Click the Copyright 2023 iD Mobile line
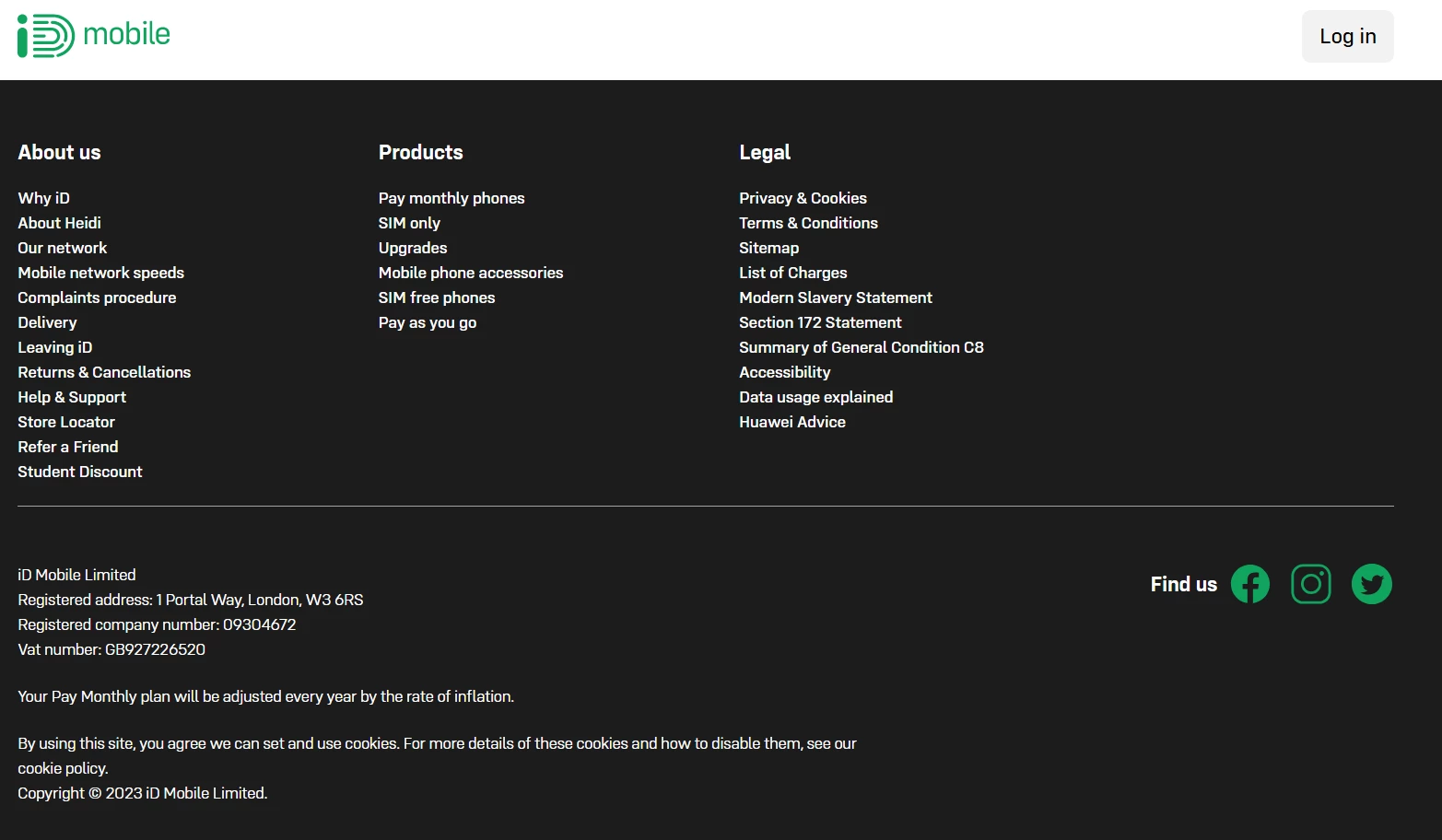This screenshot has width=1442, height=840. point(143,793)
